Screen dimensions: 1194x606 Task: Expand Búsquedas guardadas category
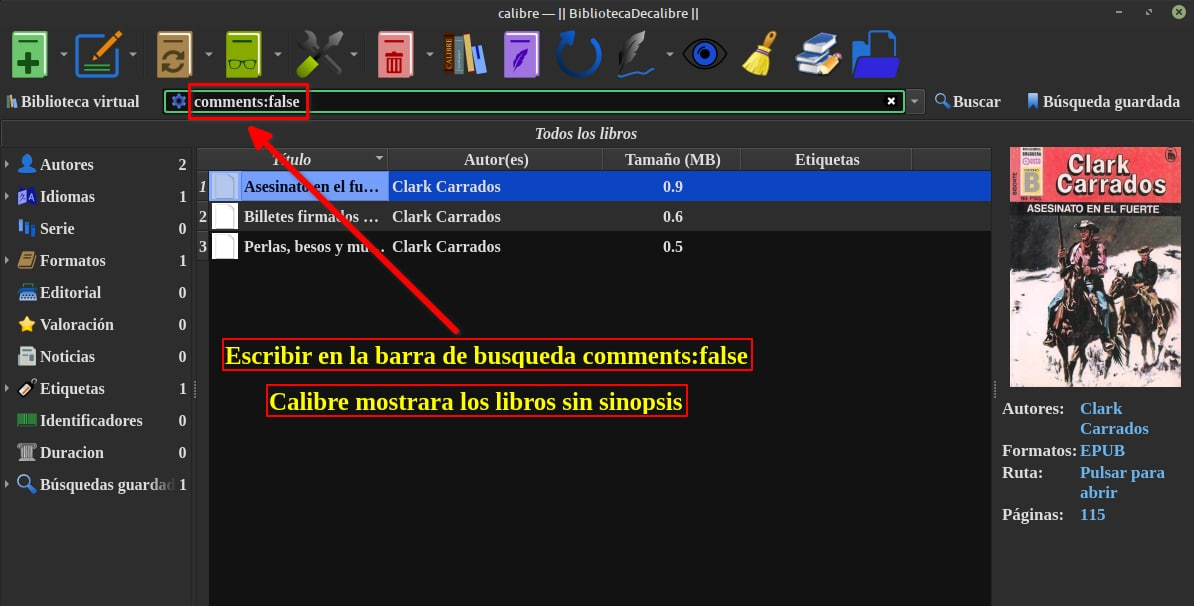pos(7,483)
